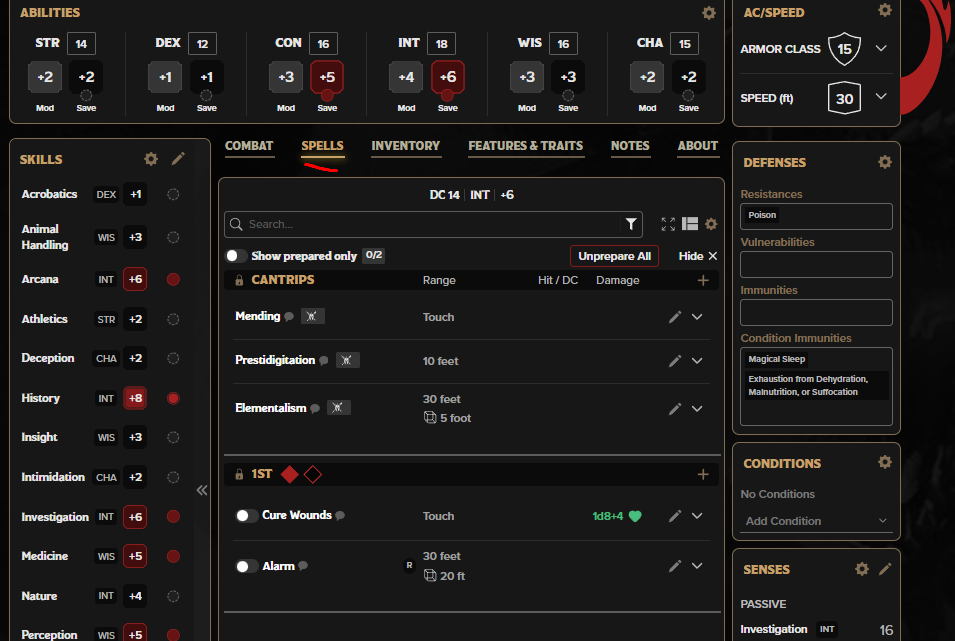Collapse the skills panel with double-chevron
This screenshot has width=955, height=641.
(202, 490)
